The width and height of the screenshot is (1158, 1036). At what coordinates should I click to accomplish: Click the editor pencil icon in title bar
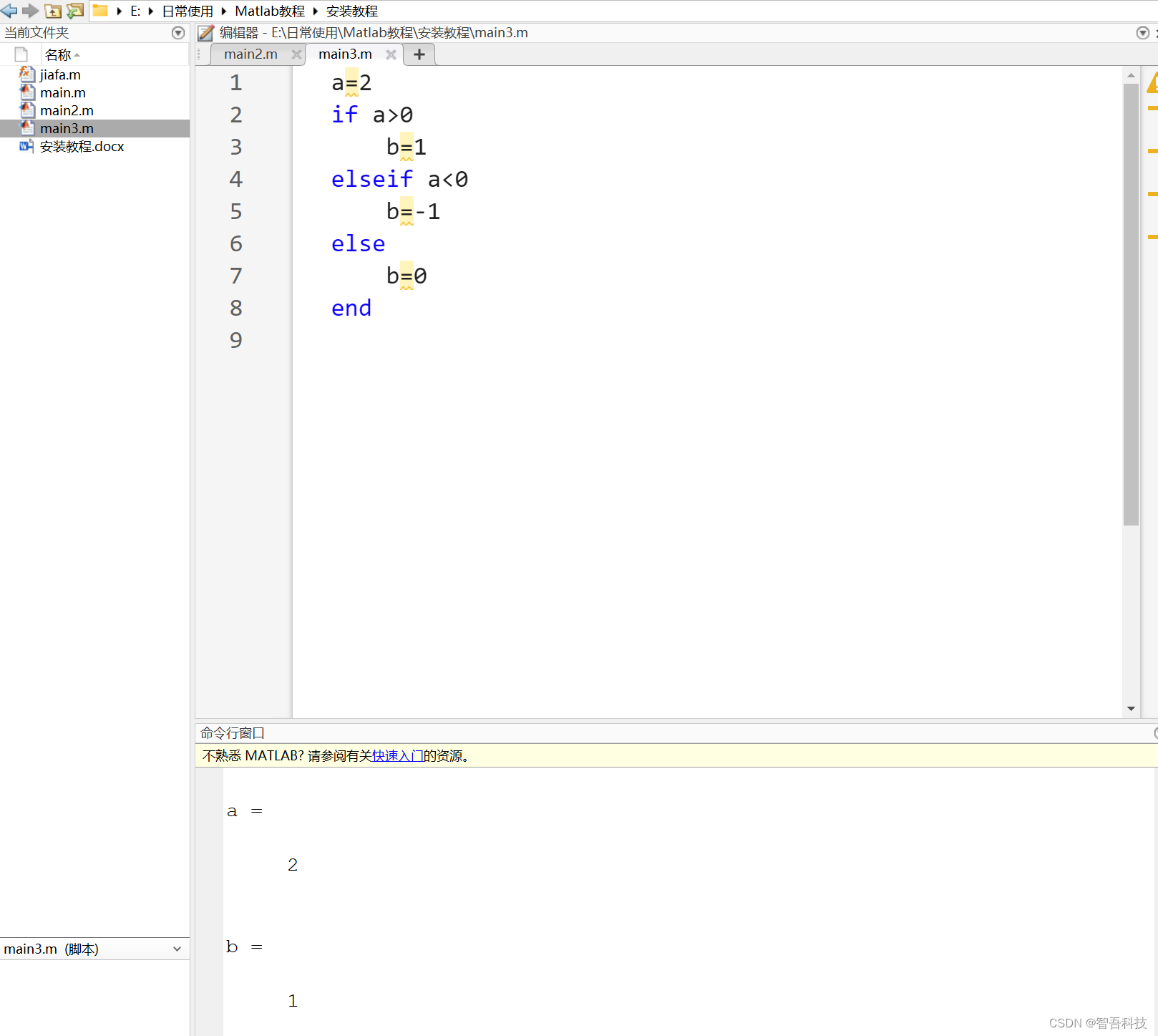(205, 32)
